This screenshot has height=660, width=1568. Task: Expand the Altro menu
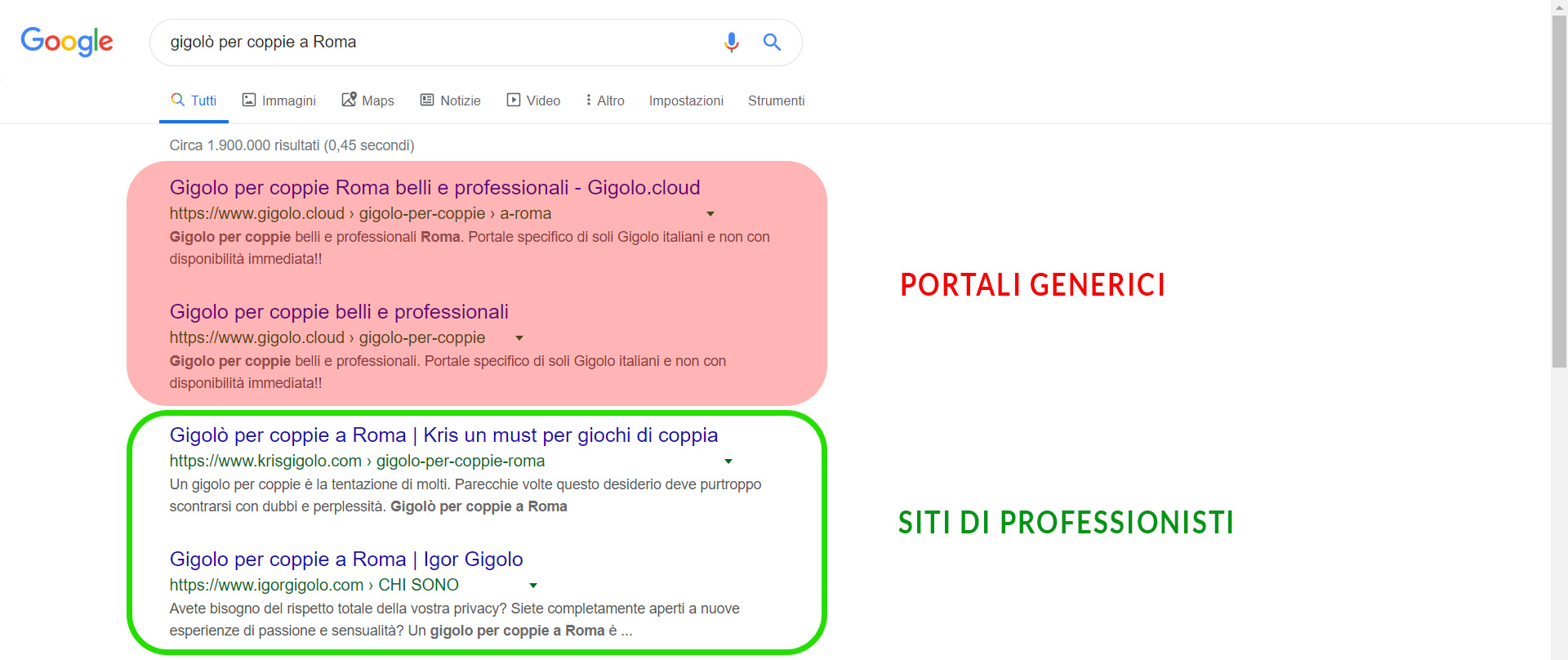coord(605,100)
